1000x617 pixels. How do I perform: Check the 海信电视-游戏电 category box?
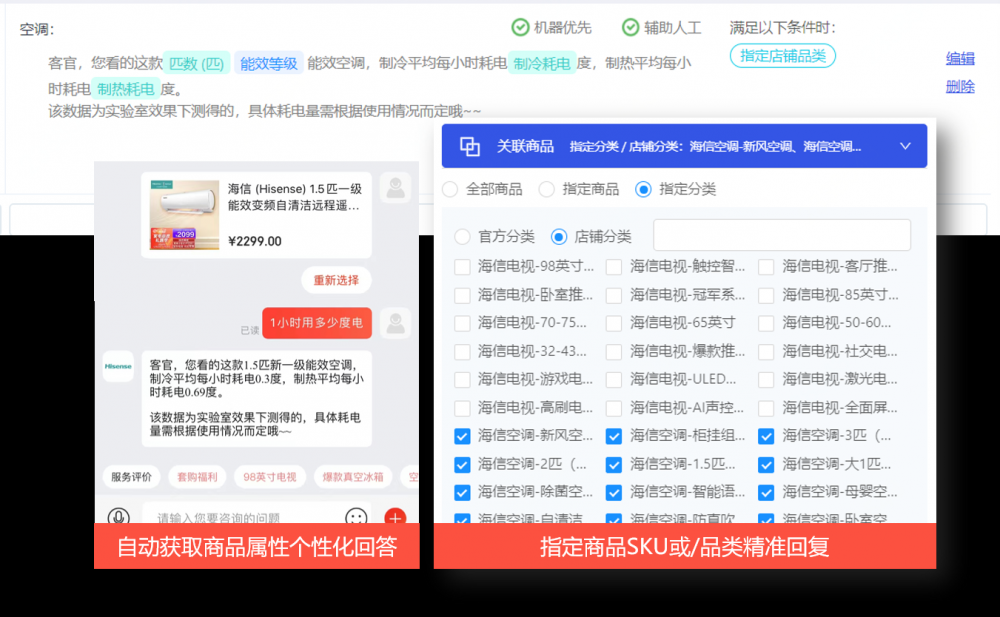point(462,380)
